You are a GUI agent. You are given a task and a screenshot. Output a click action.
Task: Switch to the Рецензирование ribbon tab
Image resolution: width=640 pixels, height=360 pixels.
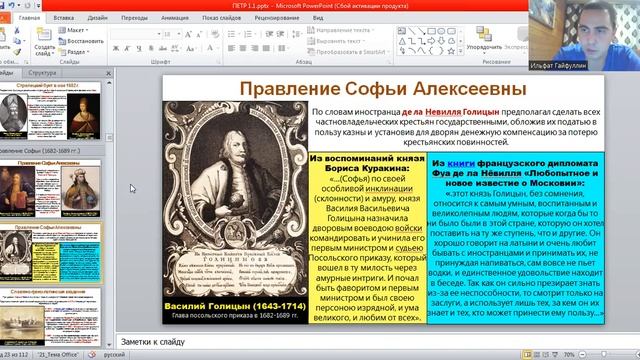coord(277,18)
